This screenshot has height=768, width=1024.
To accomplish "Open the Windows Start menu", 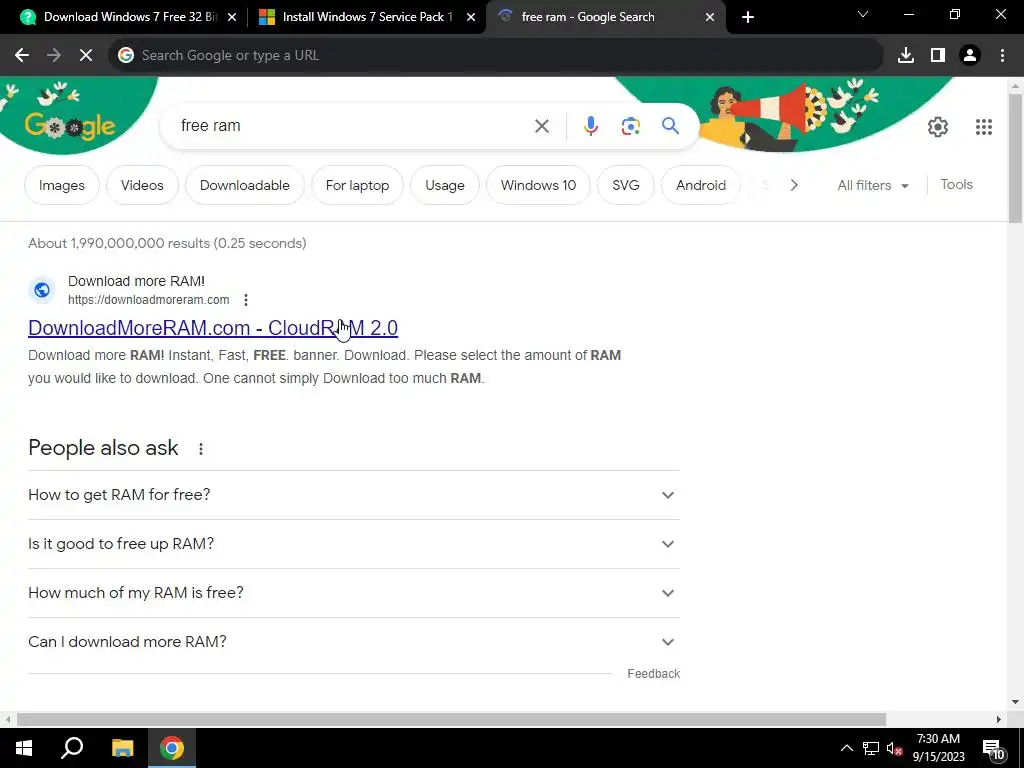I will point(24,748).
